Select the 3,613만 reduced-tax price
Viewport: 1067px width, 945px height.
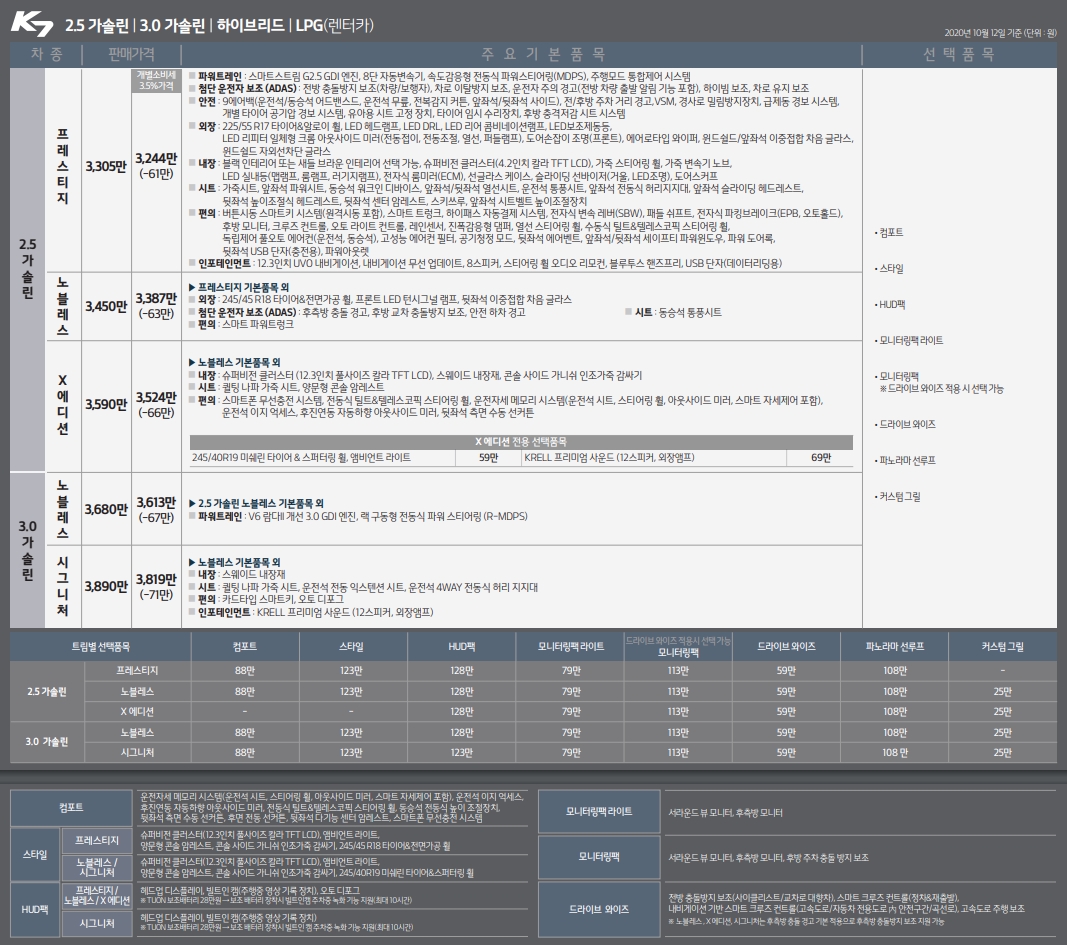[x=156, y=502]
